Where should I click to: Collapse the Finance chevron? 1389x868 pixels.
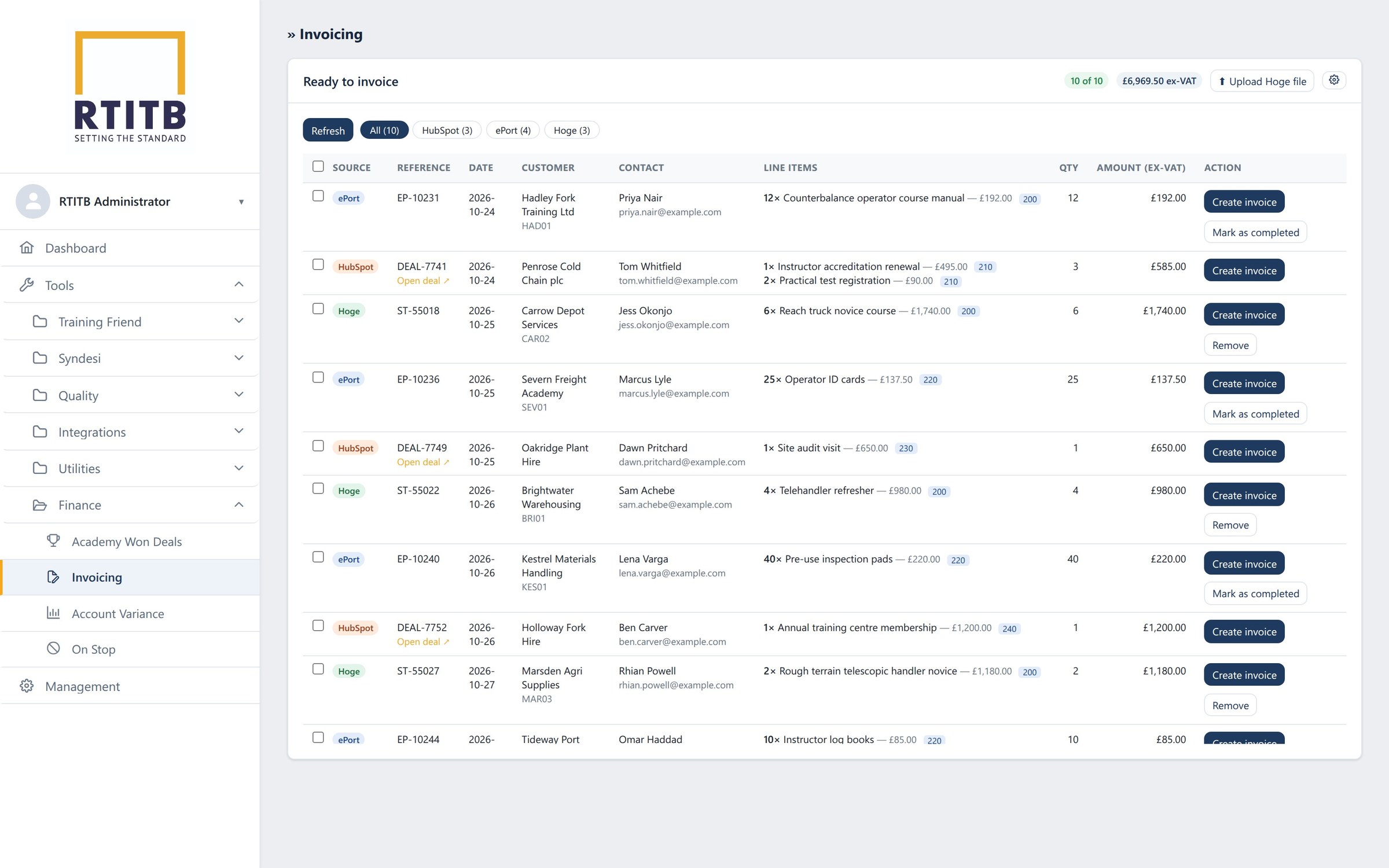[238, 505]
